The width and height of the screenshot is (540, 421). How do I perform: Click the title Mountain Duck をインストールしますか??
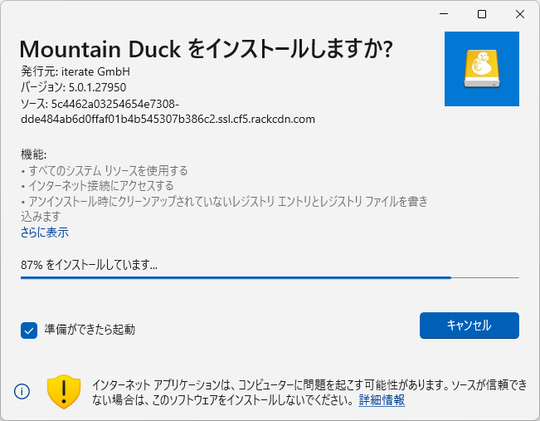click(206, 49)
